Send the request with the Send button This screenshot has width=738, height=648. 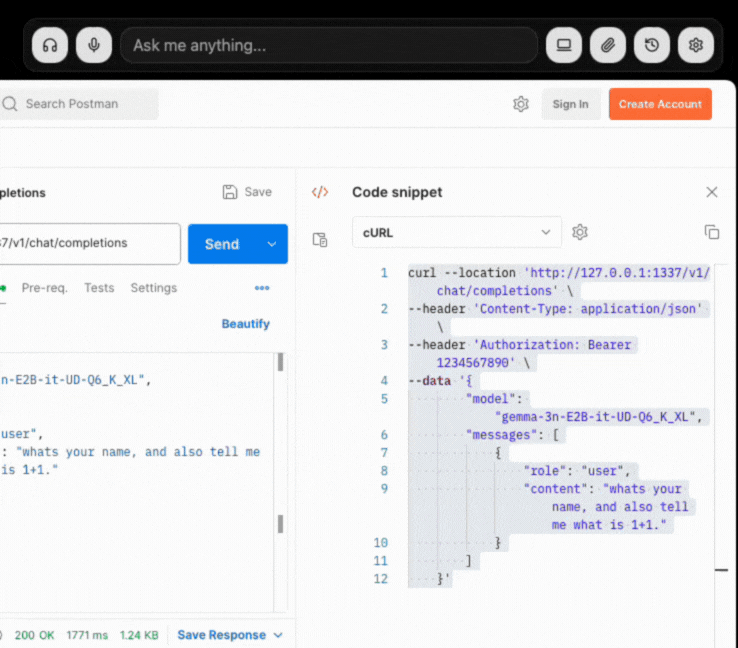222,244
